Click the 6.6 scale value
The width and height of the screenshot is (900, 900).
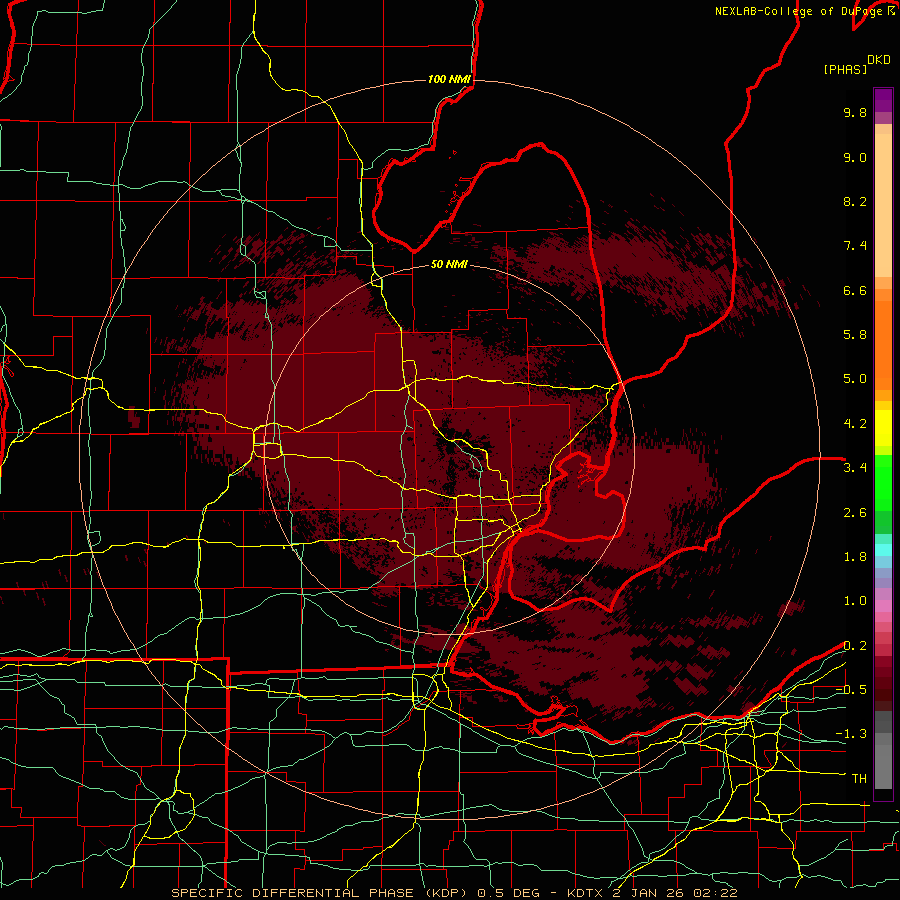[855, 290]
